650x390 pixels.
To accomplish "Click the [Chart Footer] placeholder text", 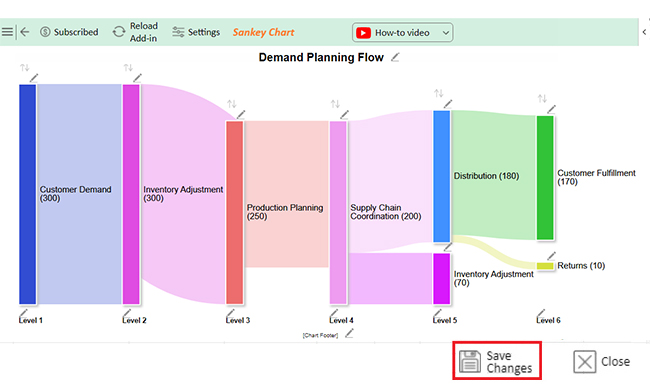I will tap(320, 335).
